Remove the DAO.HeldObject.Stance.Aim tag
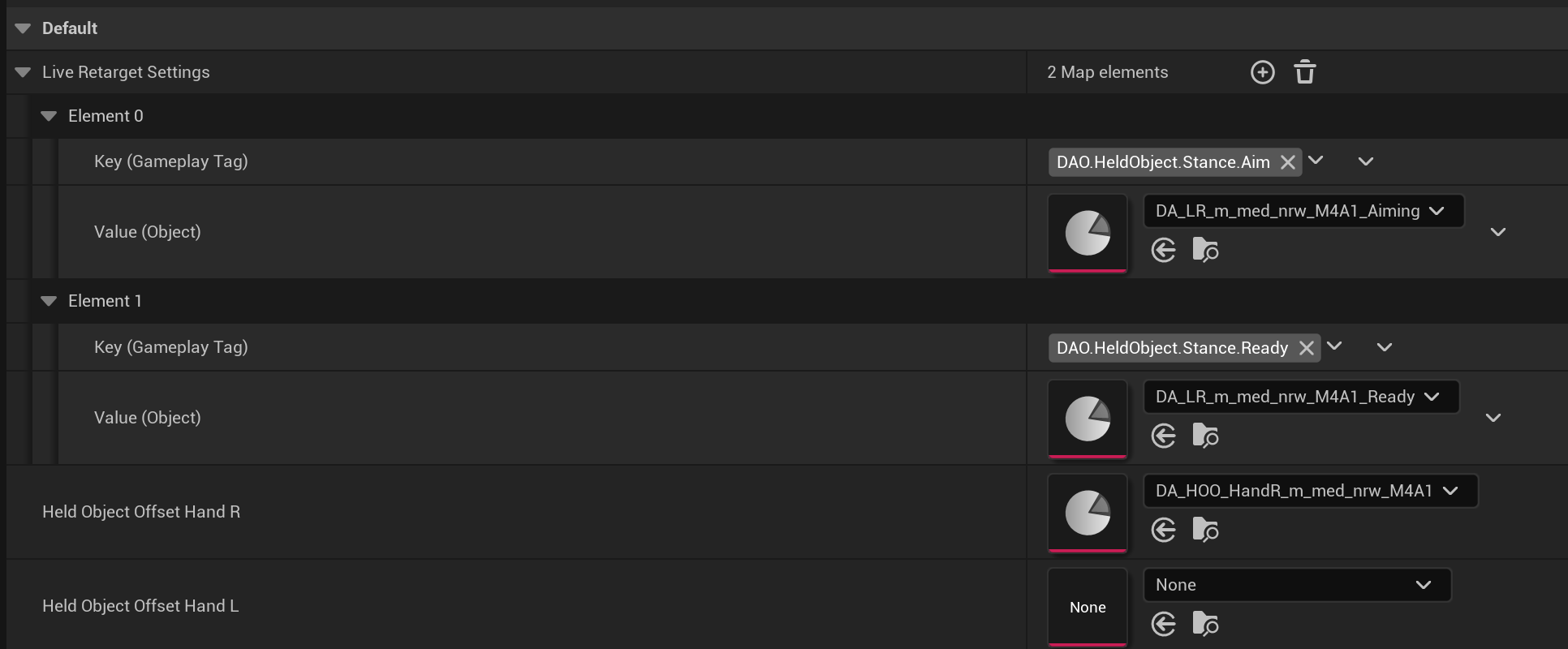 [x=1287, y=162]
